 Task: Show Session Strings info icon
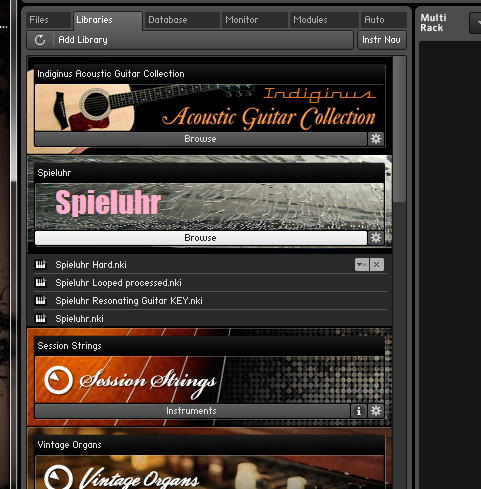(359, 411)
